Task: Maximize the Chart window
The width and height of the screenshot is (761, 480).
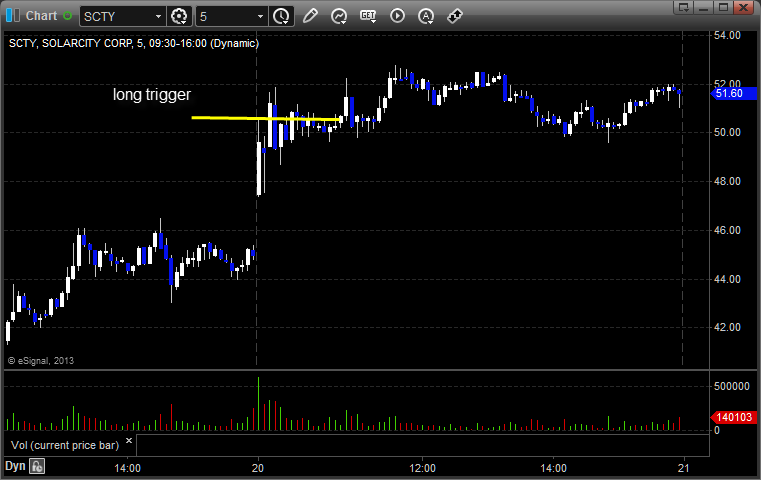Action: [724, 7]
